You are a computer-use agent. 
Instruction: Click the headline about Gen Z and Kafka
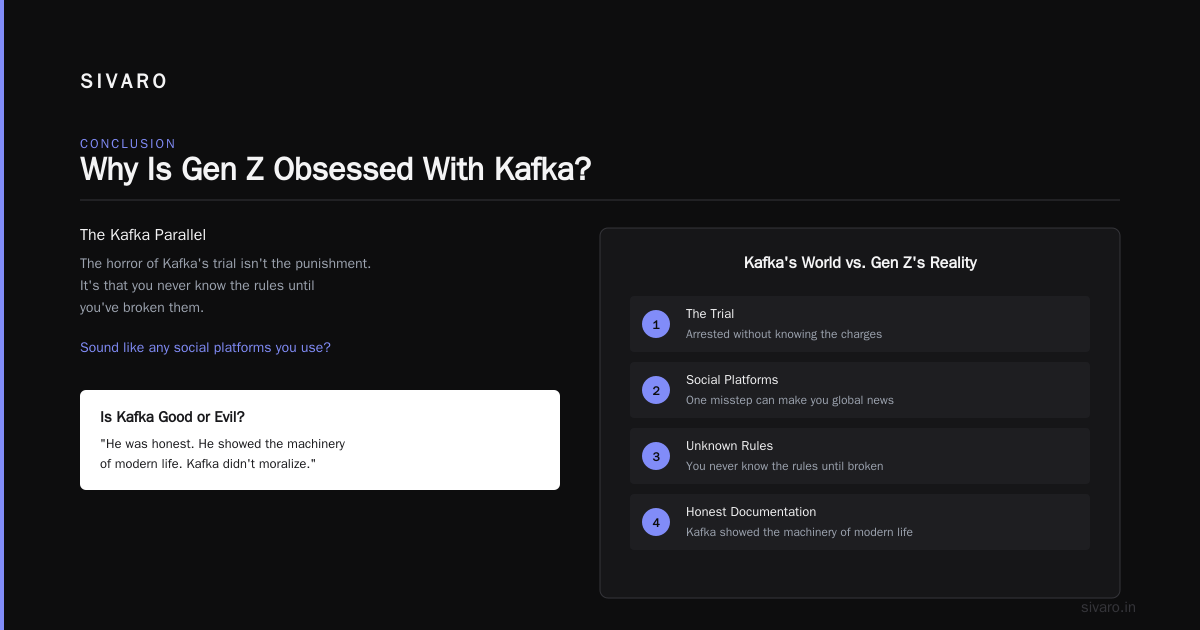click(x=335, y=169)
